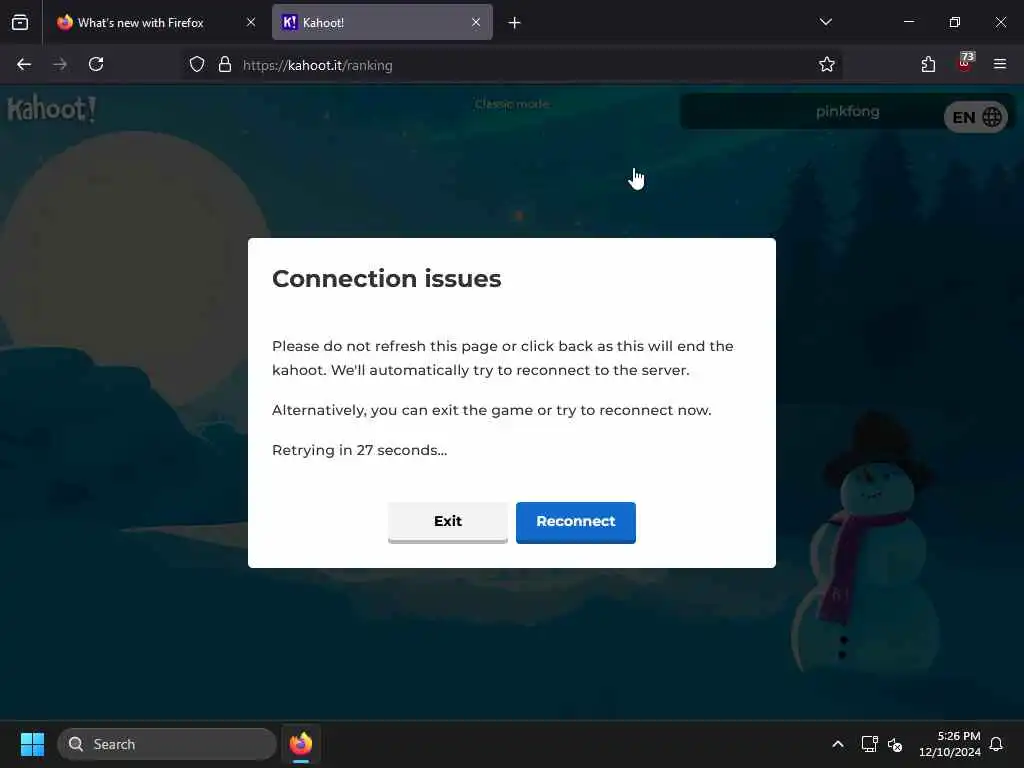Open Firefox View recent browsing icon
Image resolution: width=1024 pixels, height=768 pixels.
(x=20, y=23)
